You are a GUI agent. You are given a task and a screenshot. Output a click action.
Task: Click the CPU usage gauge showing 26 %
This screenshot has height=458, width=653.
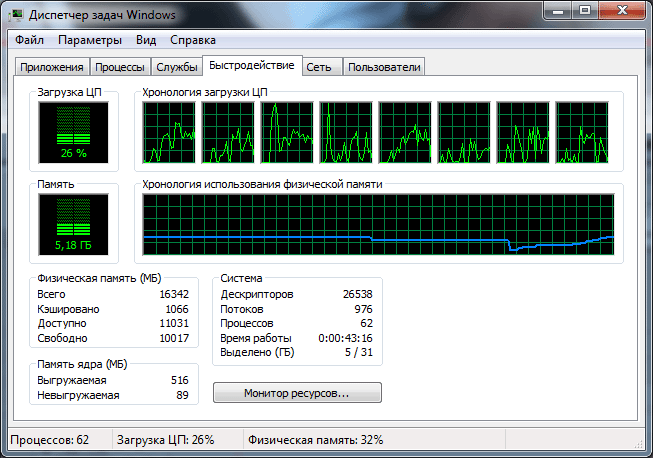[73, 133]
